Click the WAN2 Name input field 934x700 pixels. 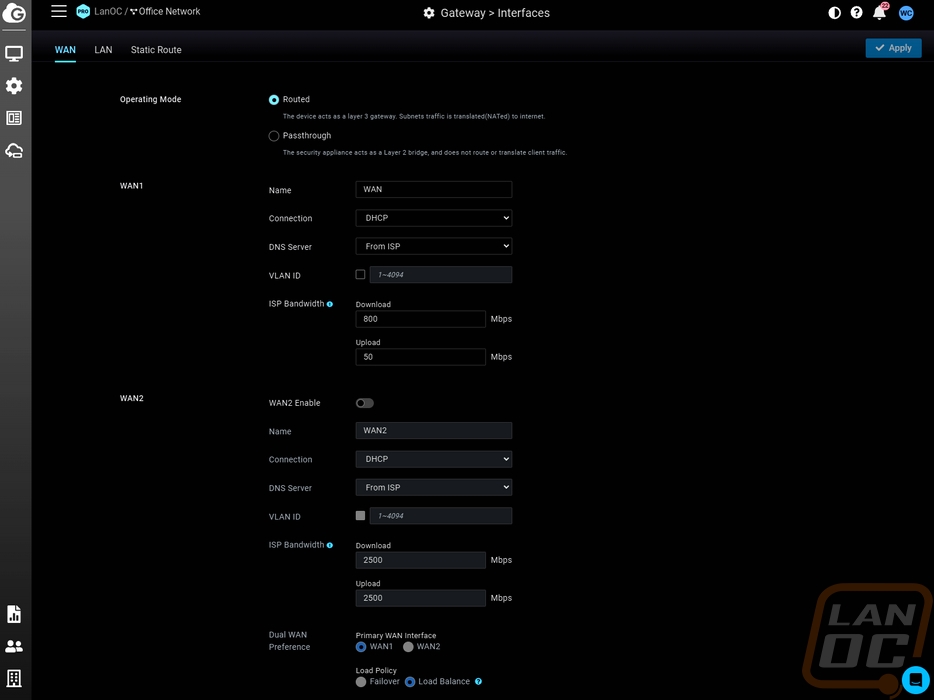pos(434,430)
